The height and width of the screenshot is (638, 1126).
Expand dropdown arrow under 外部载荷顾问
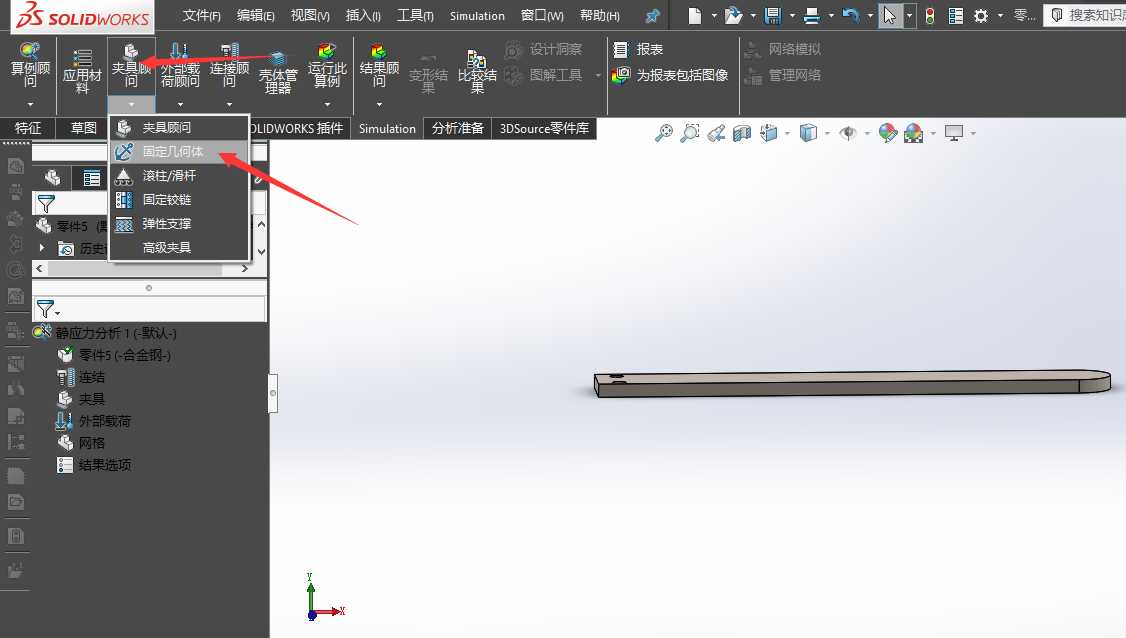click(180, 105)
